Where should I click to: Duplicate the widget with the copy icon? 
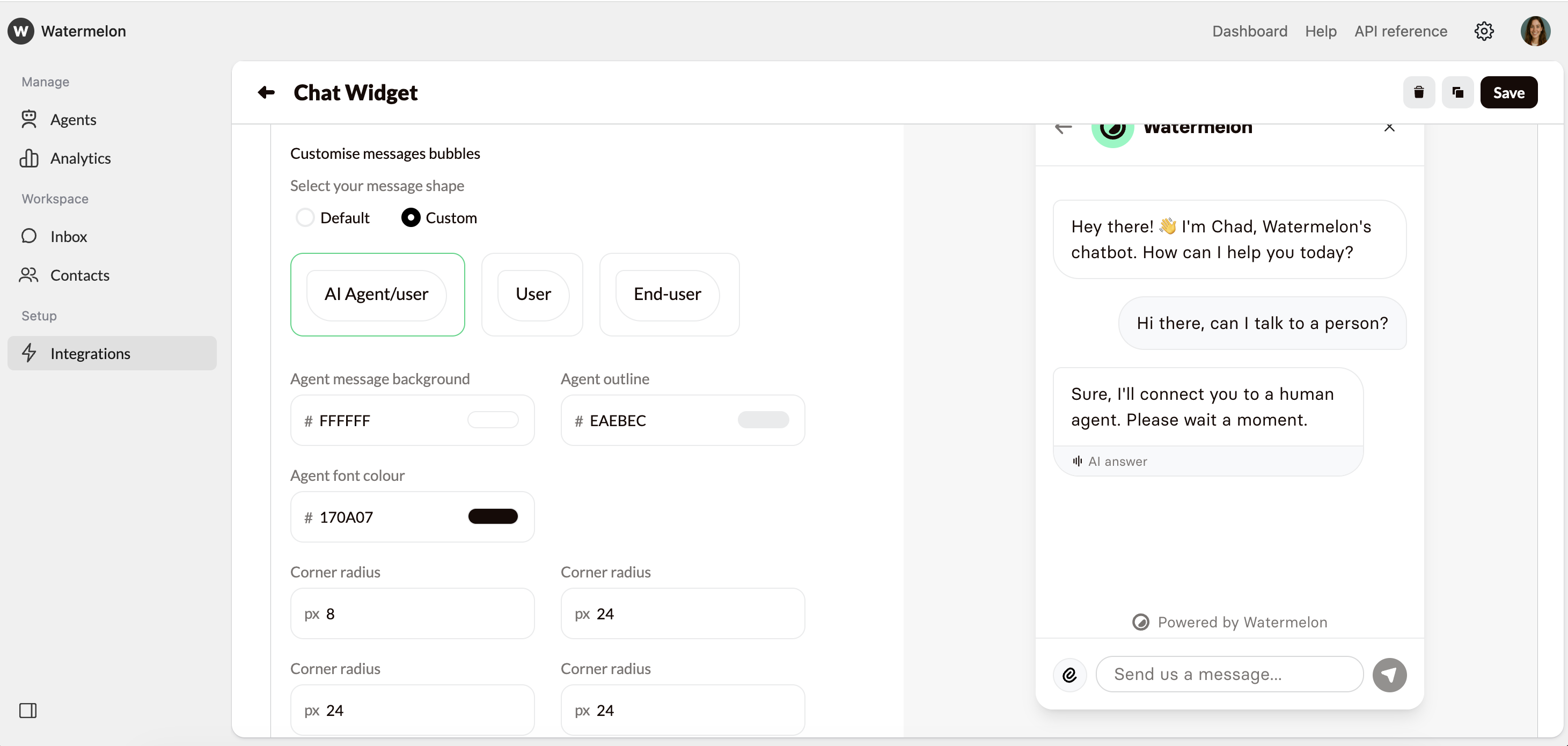click(1458, 92)
